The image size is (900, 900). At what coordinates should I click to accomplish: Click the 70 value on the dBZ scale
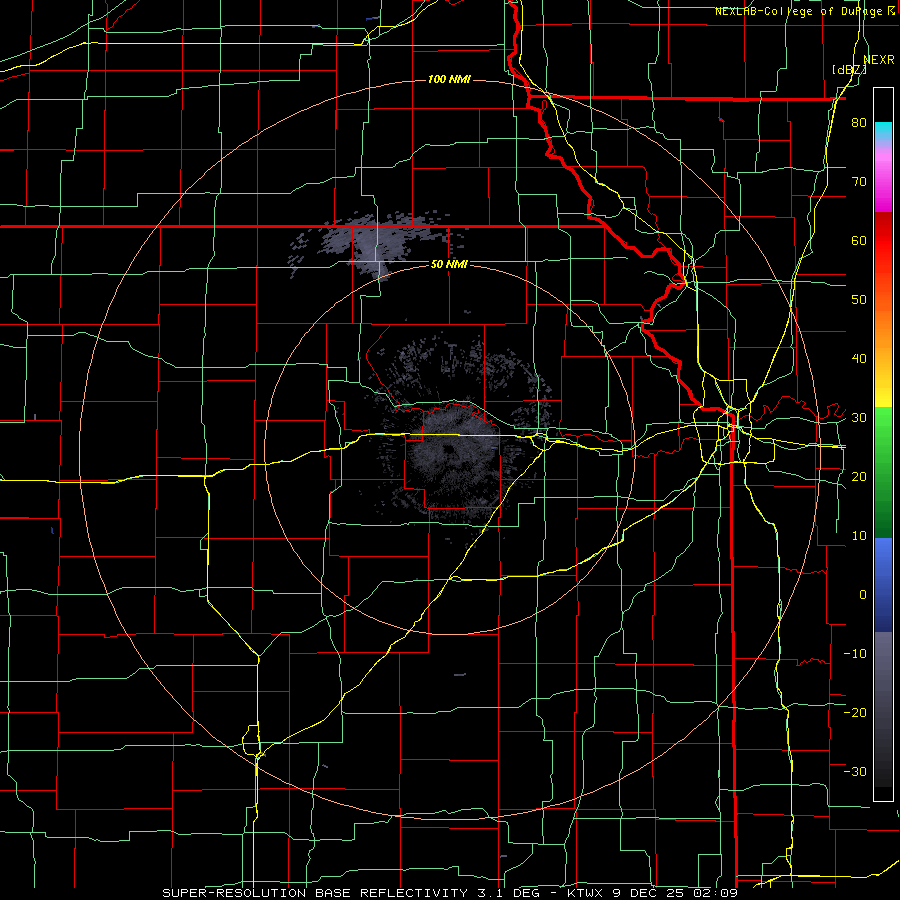click(859, 181)
